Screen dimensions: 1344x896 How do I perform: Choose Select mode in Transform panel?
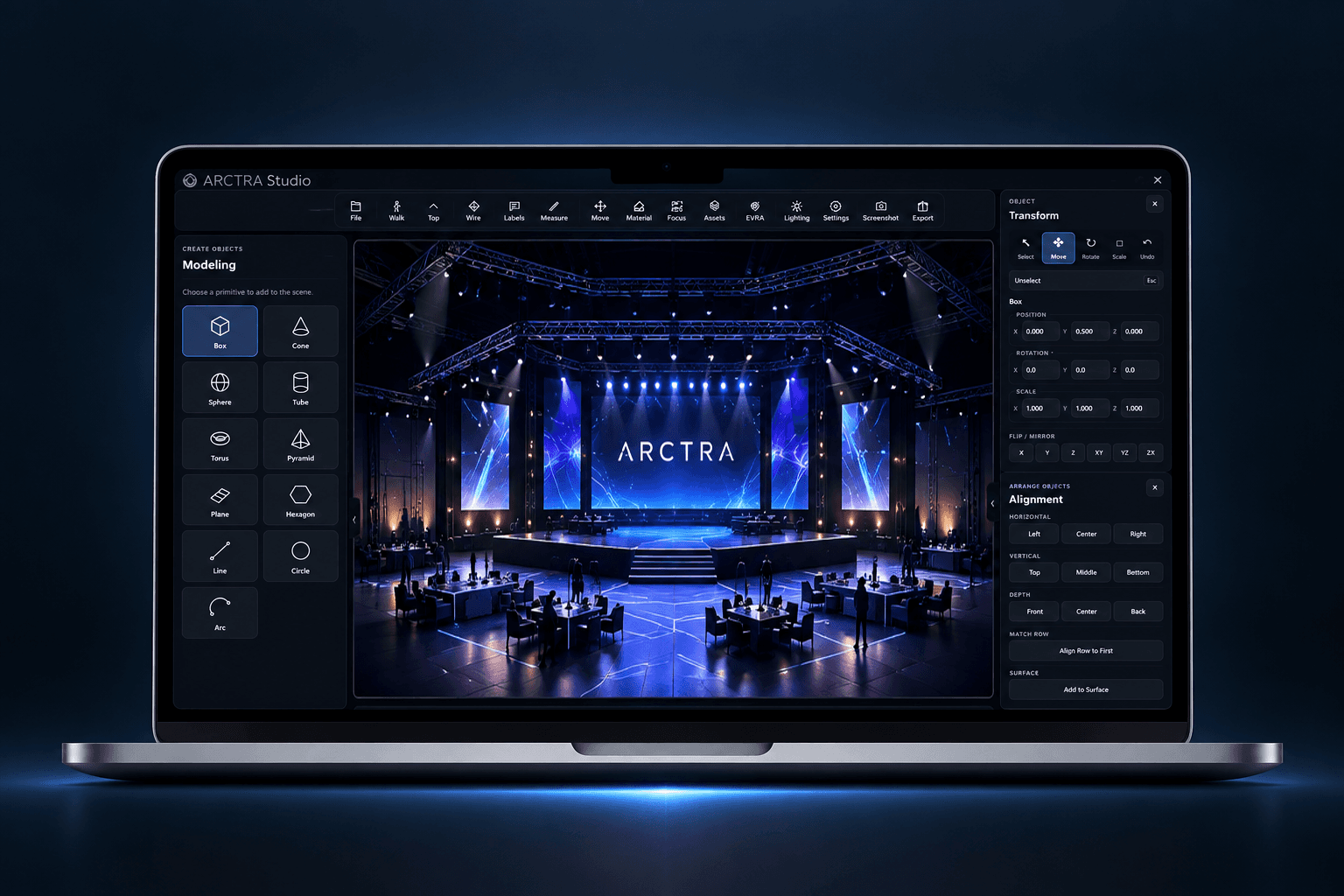1025,248
